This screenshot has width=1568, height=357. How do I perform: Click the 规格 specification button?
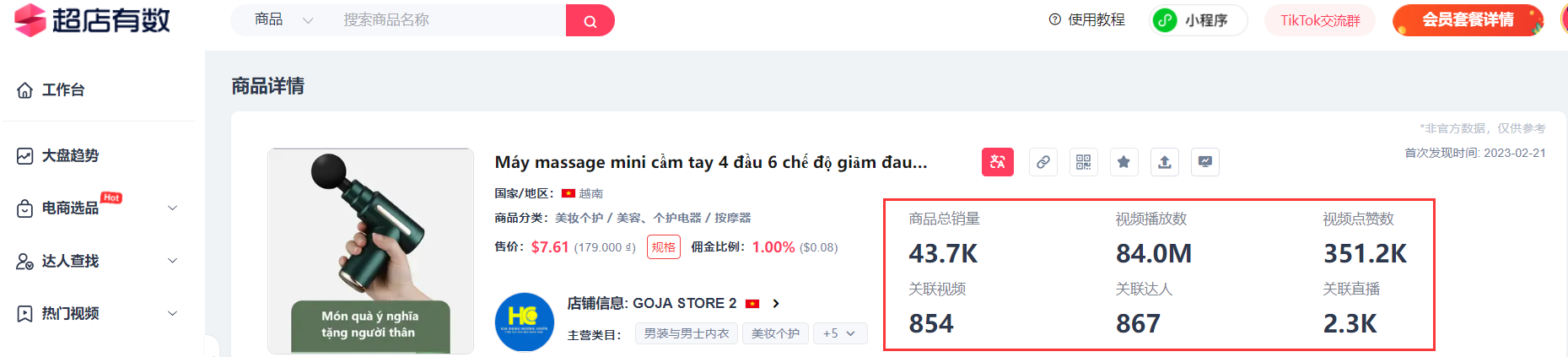pos(664,247)
